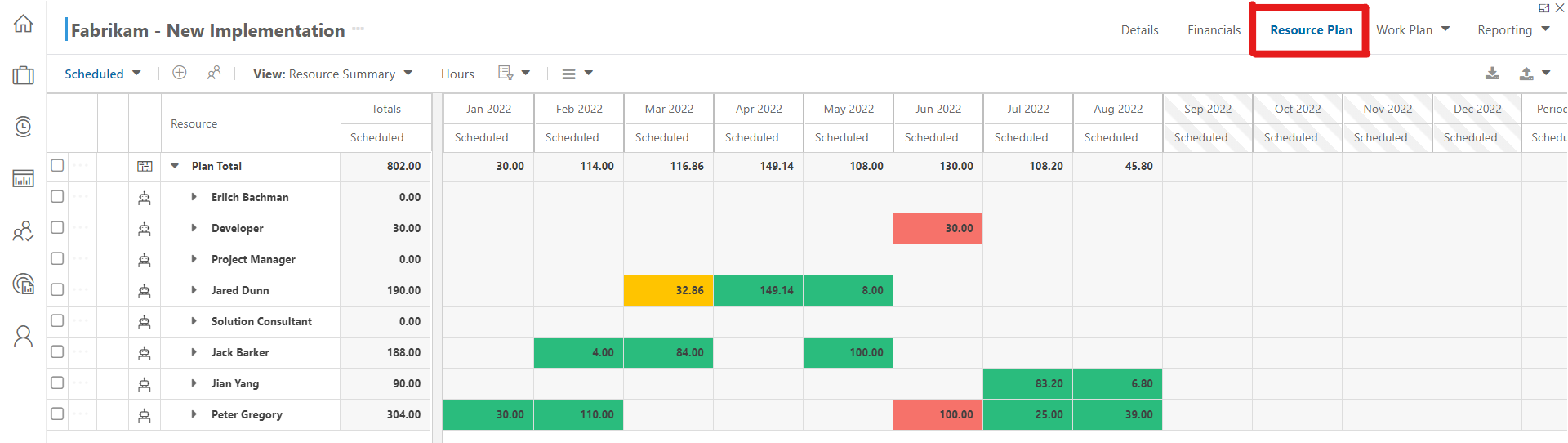This screenshot has height=443, width=1568.
Task: Click the add (plus circle) toolbar icon
Action: (x=180, y=73)
